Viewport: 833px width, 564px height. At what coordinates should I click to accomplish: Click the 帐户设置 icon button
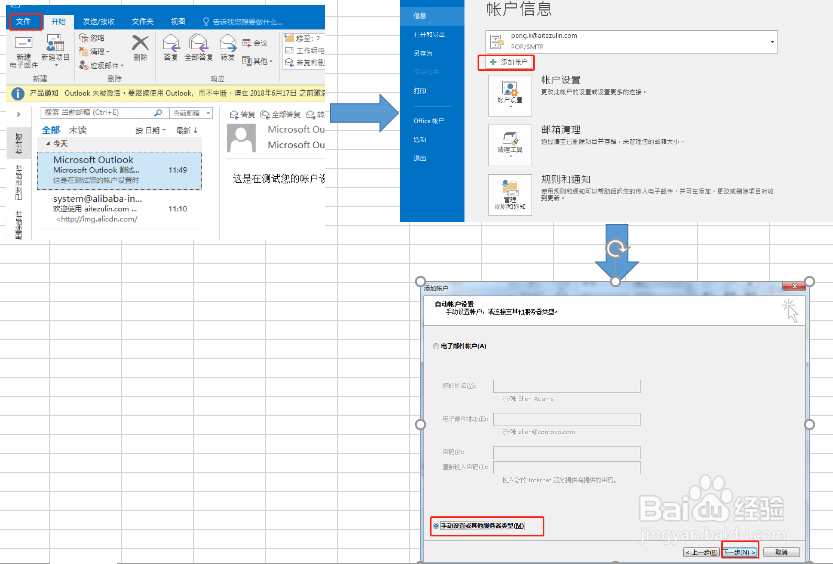click(509, 96)
